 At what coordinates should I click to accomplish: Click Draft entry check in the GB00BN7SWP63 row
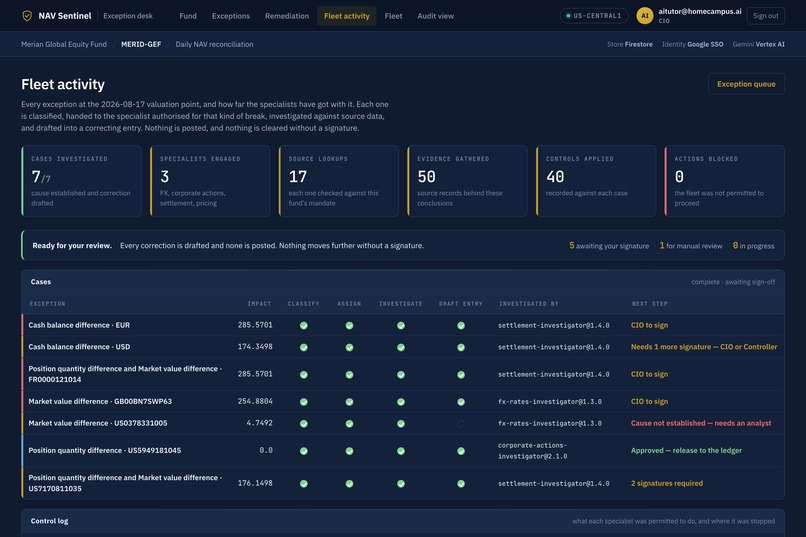point(461,402)
